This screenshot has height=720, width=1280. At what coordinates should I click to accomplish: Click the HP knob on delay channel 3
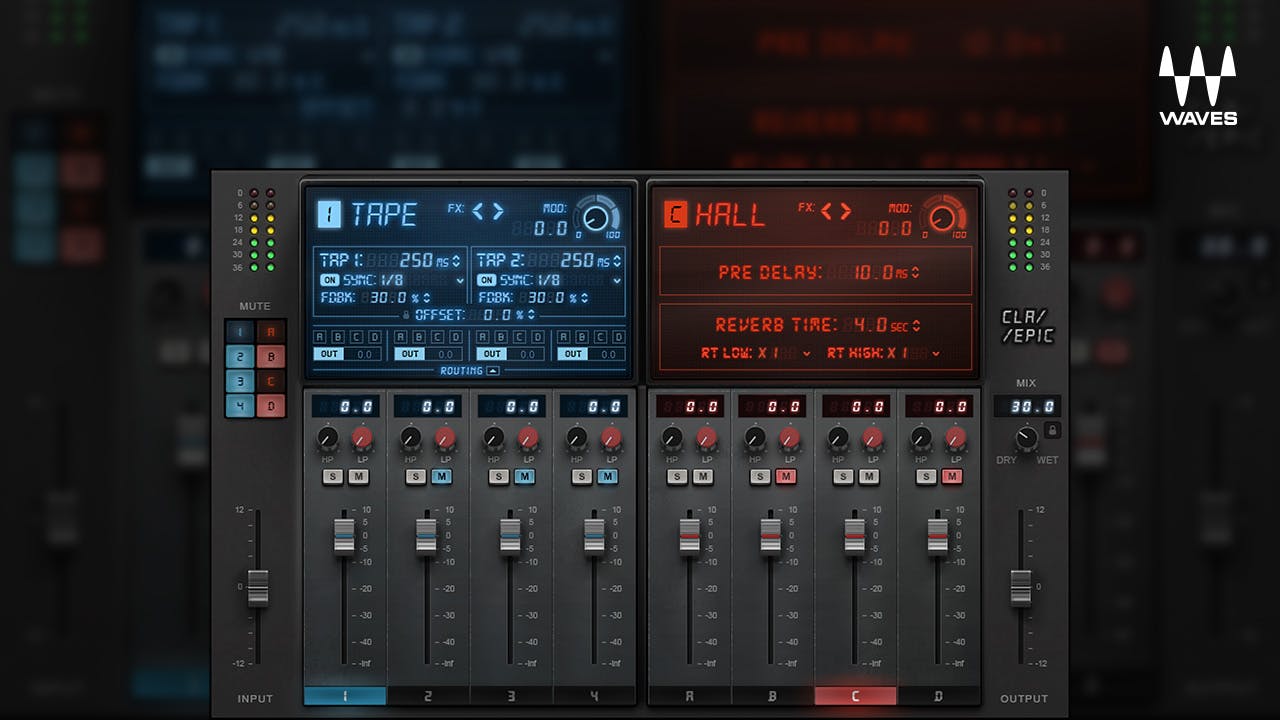click(494, 437)
